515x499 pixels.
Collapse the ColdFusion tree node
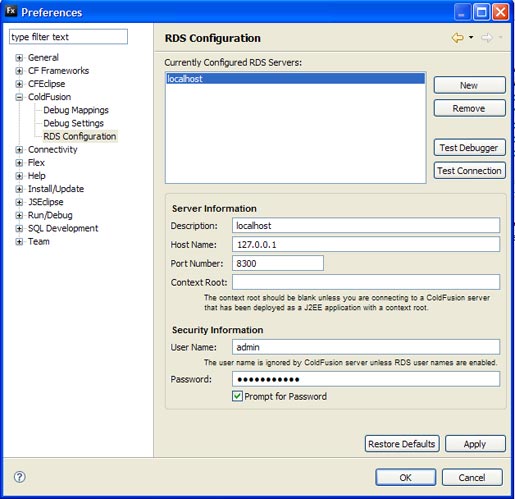[19, 97]
